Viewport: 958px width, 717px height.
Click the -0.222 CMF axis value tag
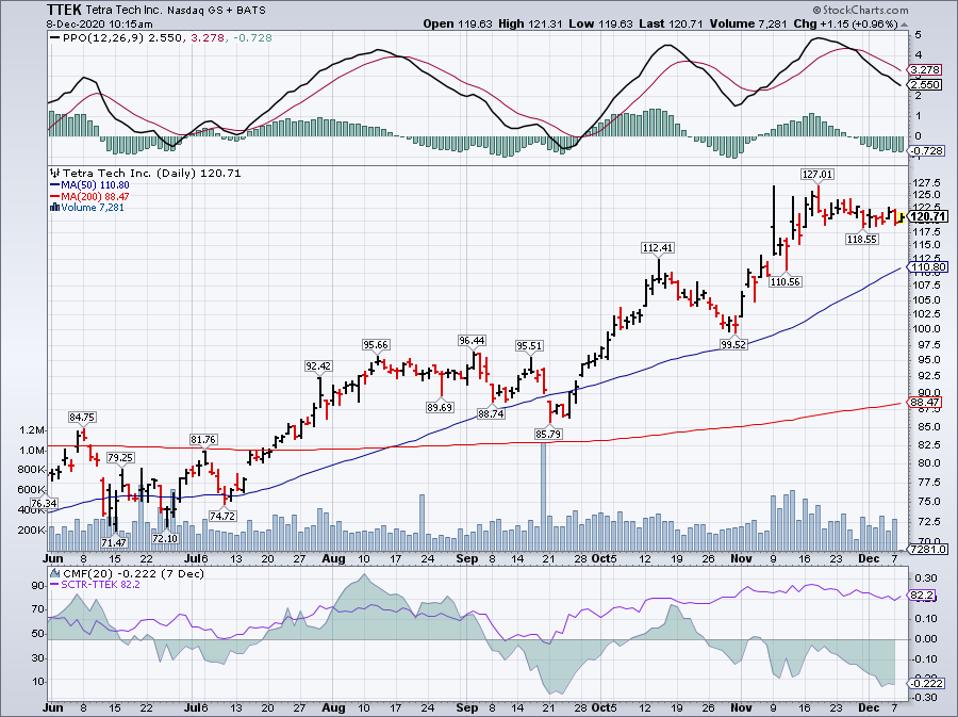tap(928, 683)
